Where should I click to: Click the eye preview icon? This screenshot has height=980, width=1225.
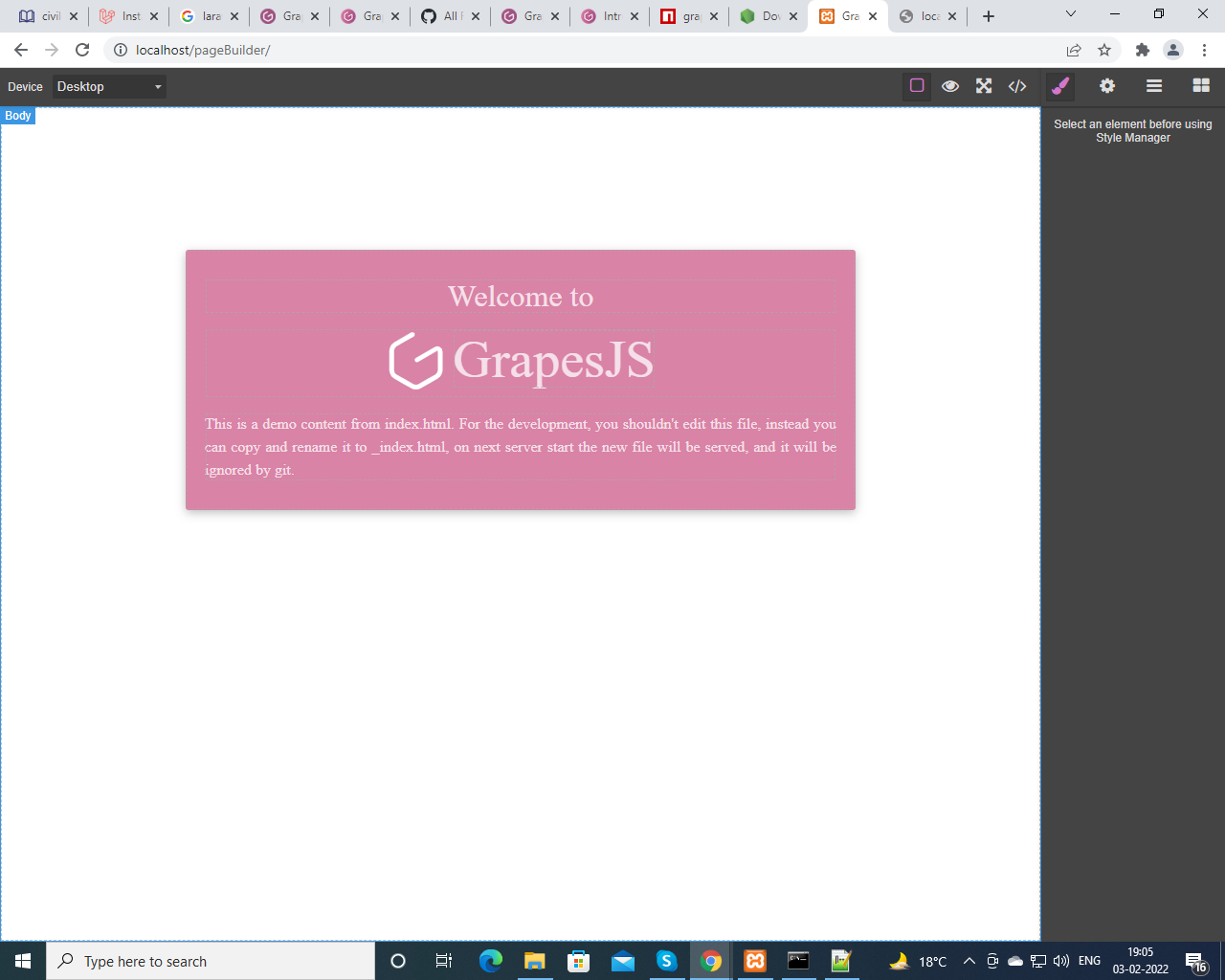click(x=950, y=86)
